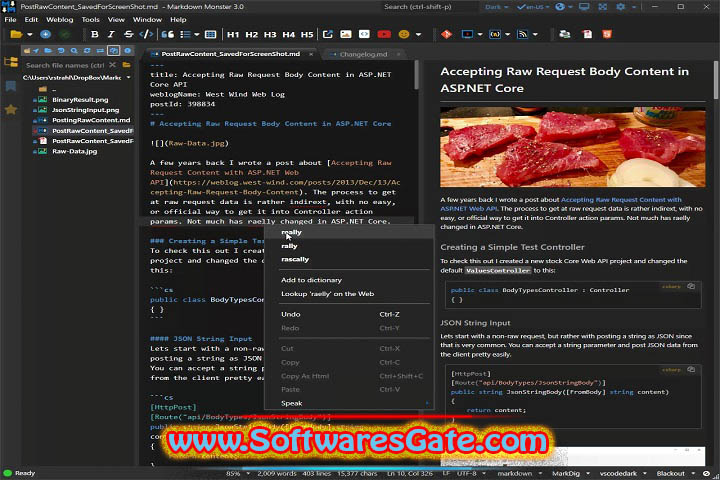Apply italic formatting
Image resolution: width=720 pixels, height=480 pixels.
[x=111, y=34]
